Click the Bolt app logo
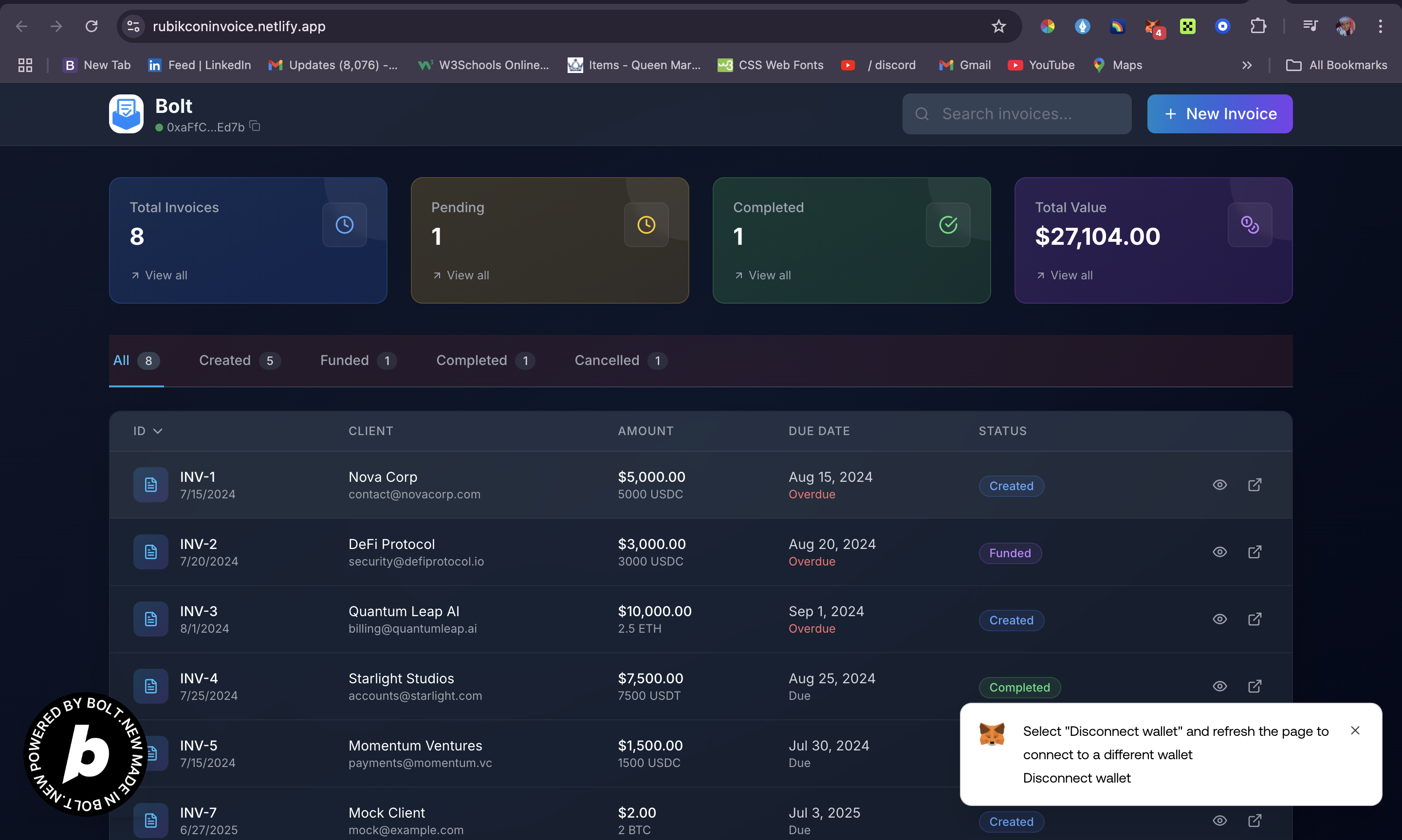This screenshot has height=840, width=1402. pos(126,114)
